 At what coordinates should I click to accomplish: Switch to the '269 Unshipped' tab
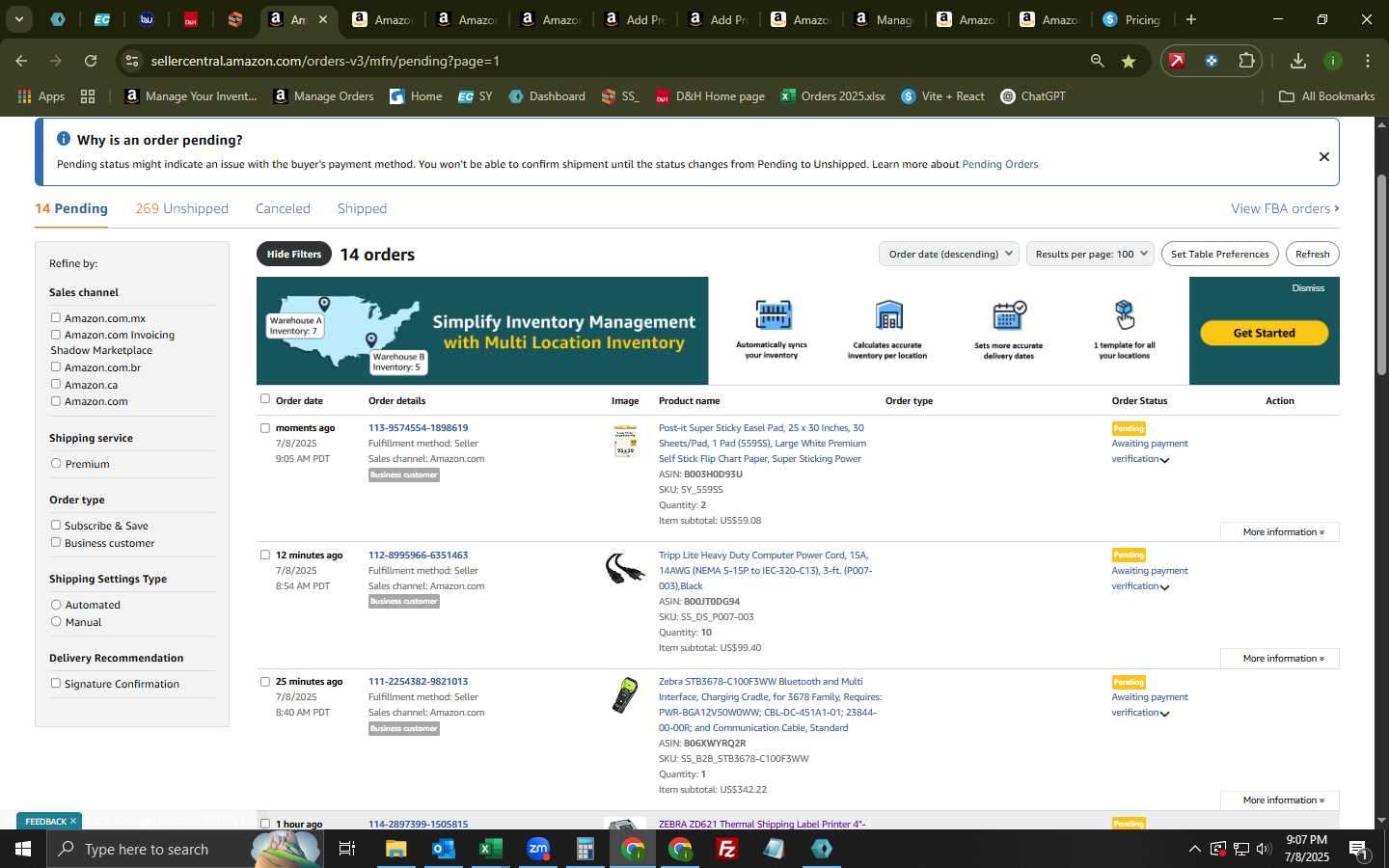tap(181, 208)
